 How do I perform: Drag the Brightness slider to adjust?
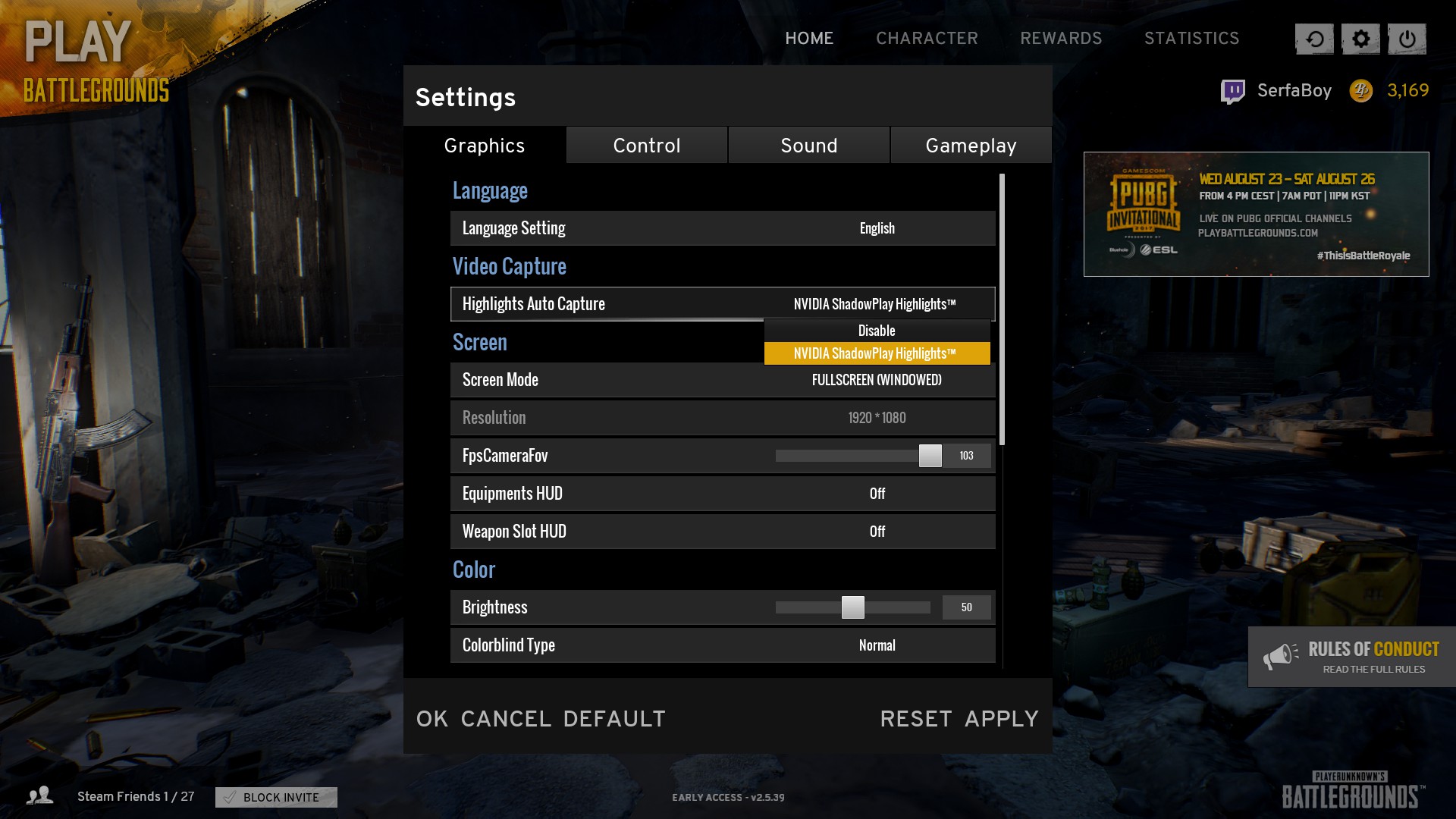pos(853,607)
